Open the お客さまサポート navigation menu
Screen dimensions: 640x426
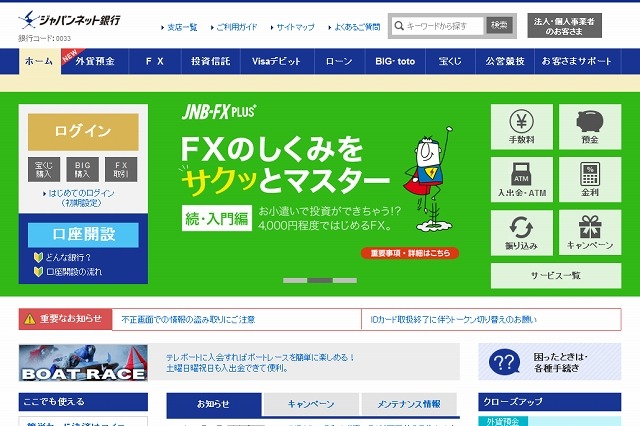[x=578, y=61]
